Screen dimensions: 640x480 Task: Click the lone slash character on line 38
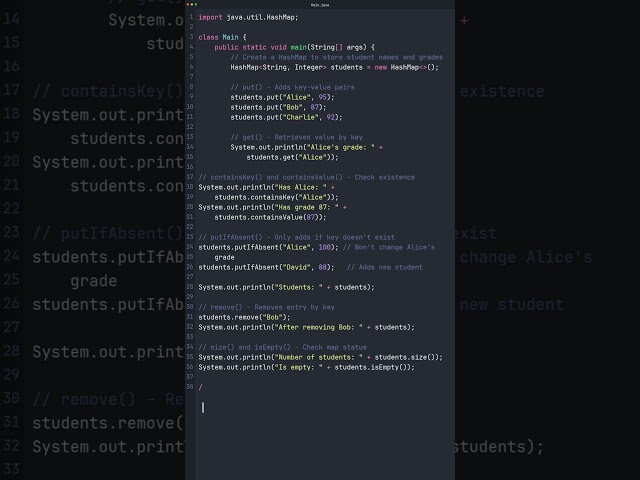click(200, 387)
